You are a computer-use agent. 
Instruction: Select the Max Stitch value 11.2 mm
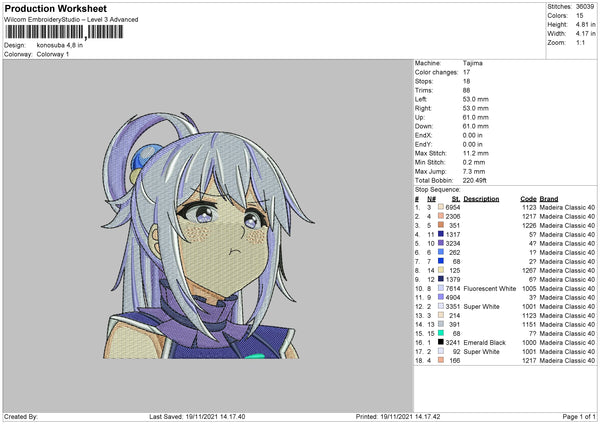(x=476, y=153)
